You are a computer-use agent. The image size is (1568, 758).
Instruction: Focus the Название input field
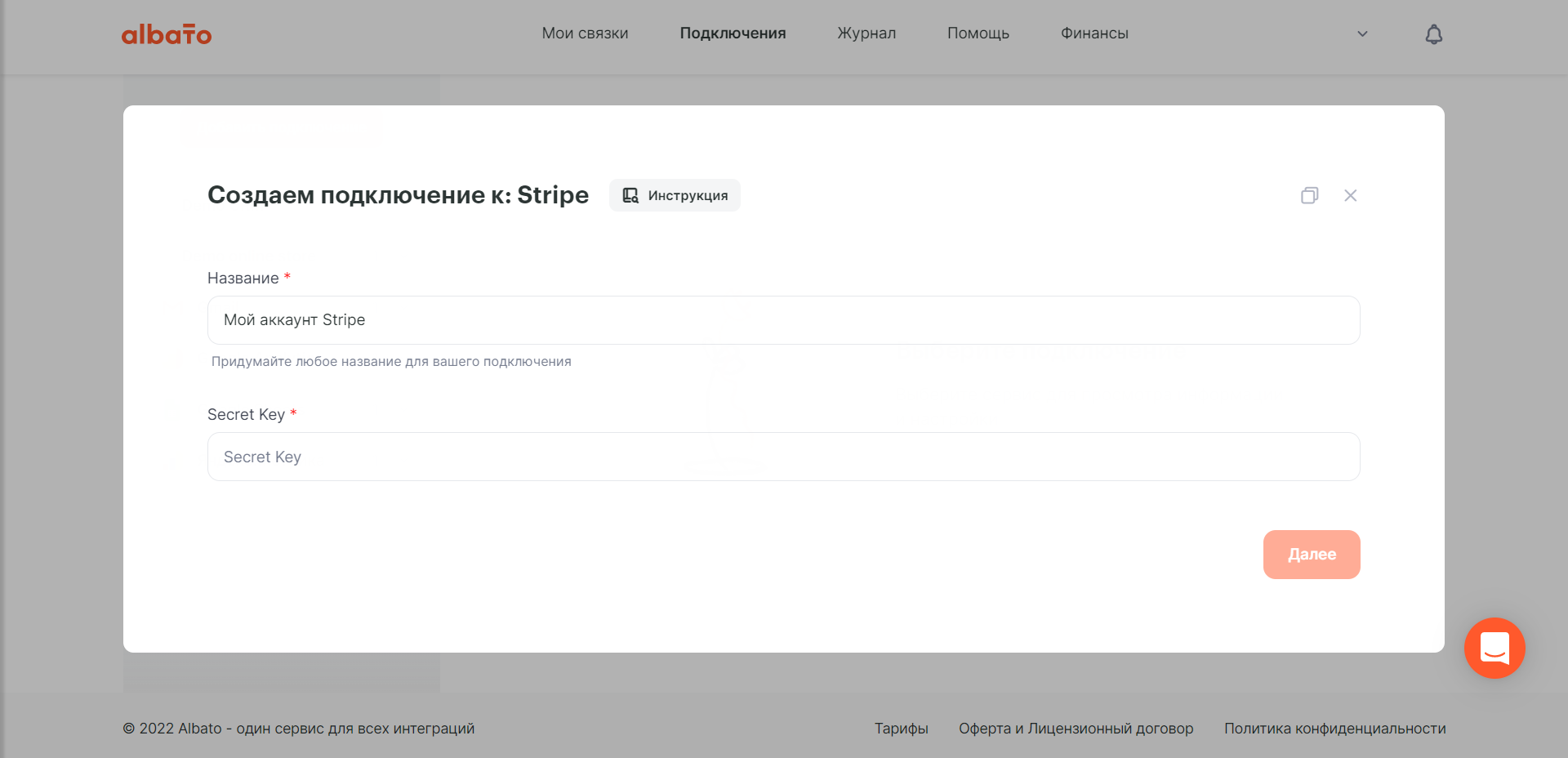(784, 320)
